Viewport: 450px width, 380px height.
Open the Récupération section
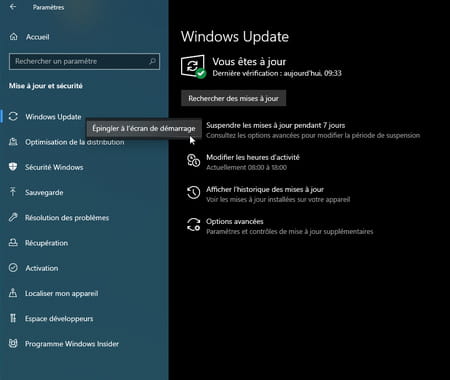tap(46, 243)
